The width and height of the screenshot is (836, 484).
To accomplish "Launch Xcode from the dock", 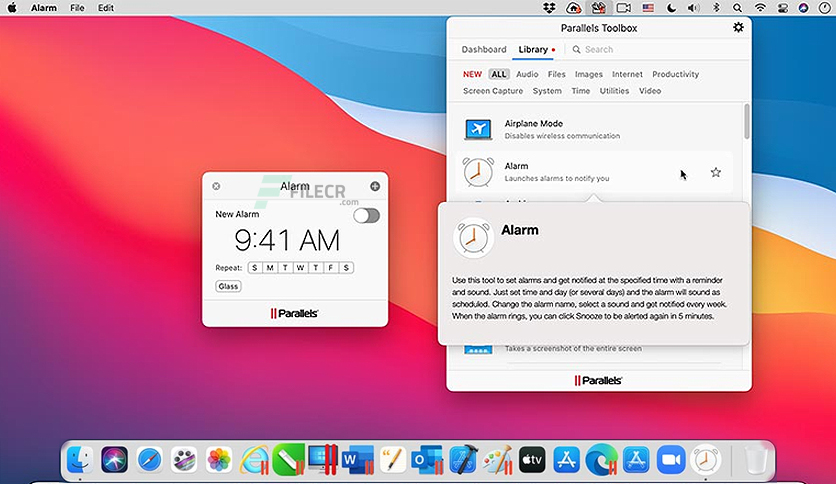I will pos(463,459).
